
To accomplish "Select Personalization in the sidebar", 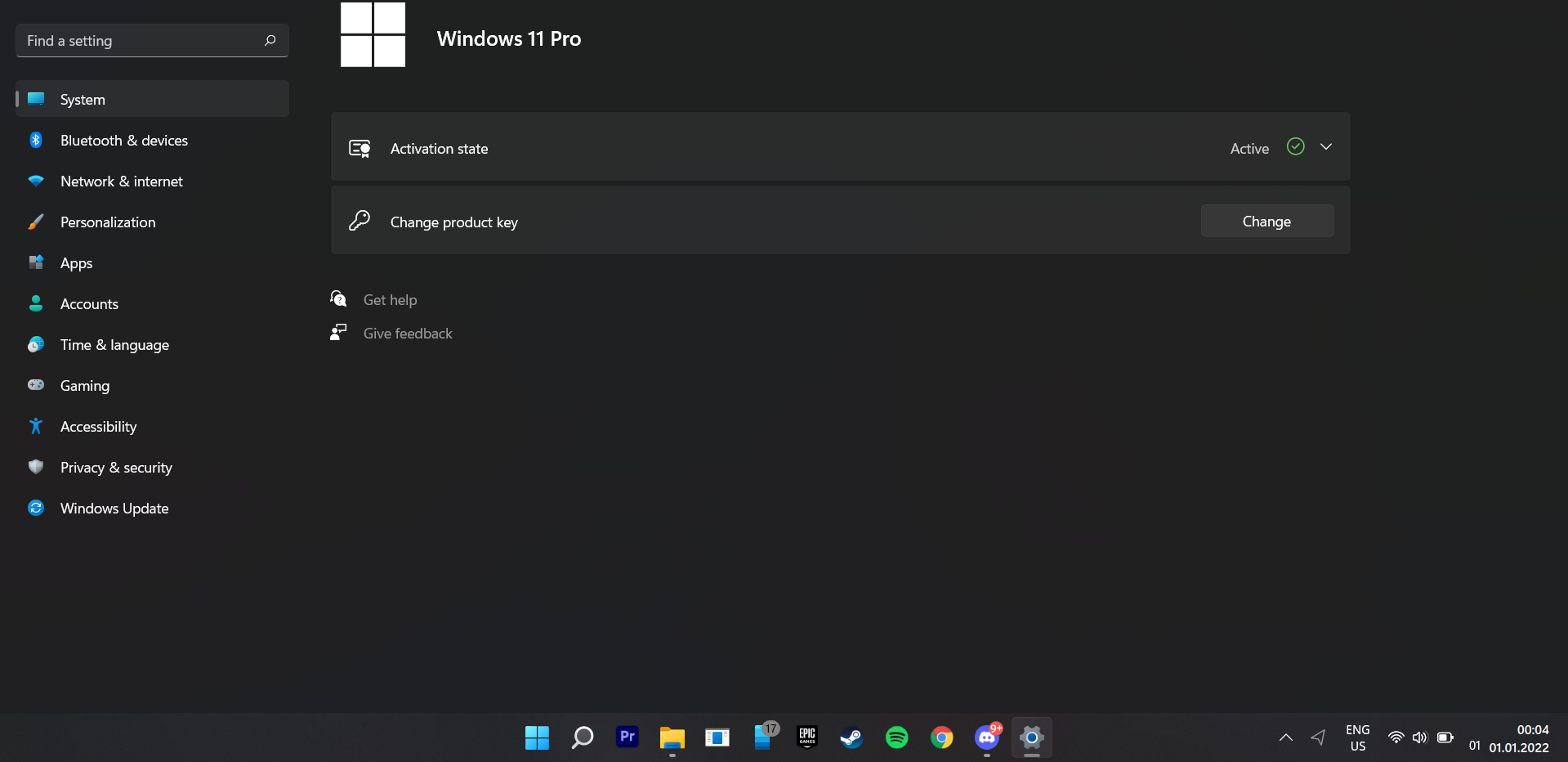I will [152, 222].
